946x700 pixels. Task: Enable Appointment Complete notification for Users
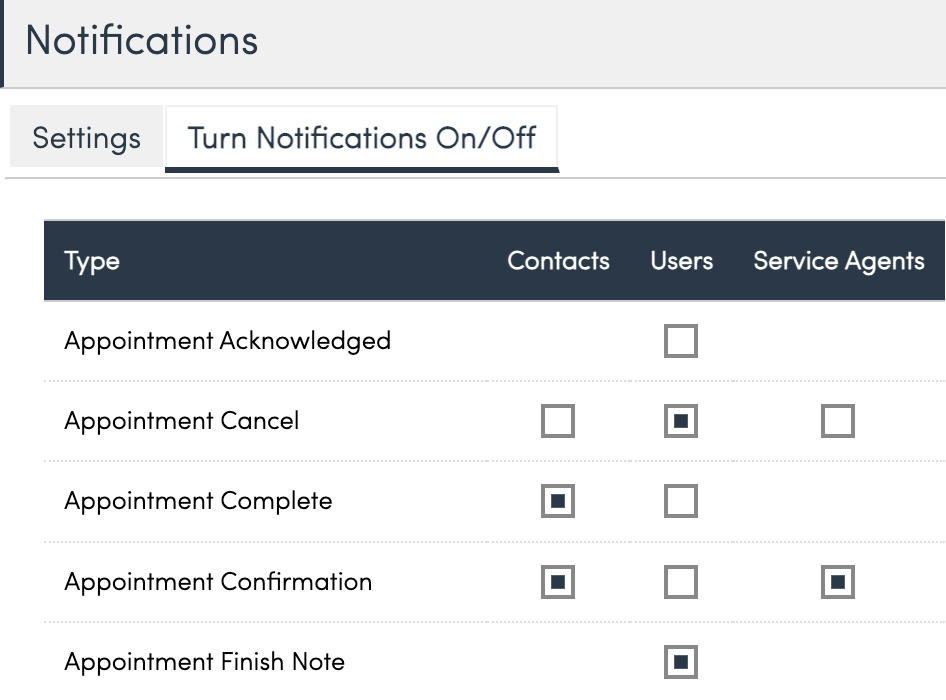point(681,501)
